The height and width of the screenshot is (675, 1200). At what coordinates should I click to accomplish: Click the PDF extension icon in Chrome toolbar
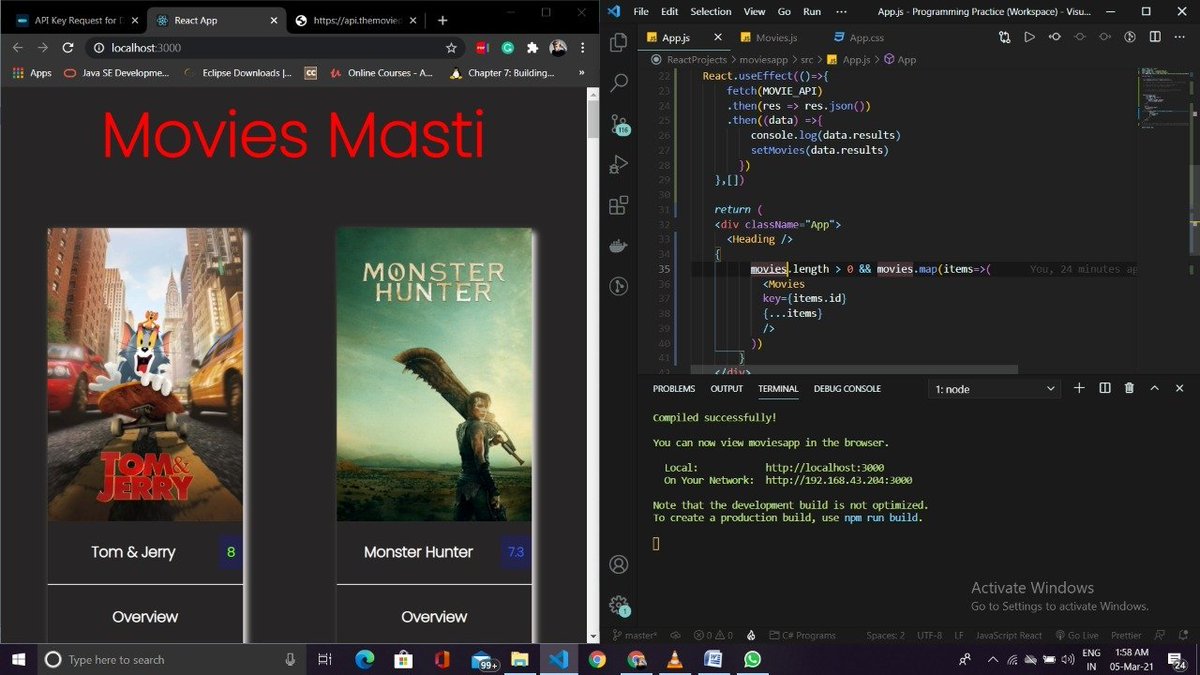[x=482, y=47]
